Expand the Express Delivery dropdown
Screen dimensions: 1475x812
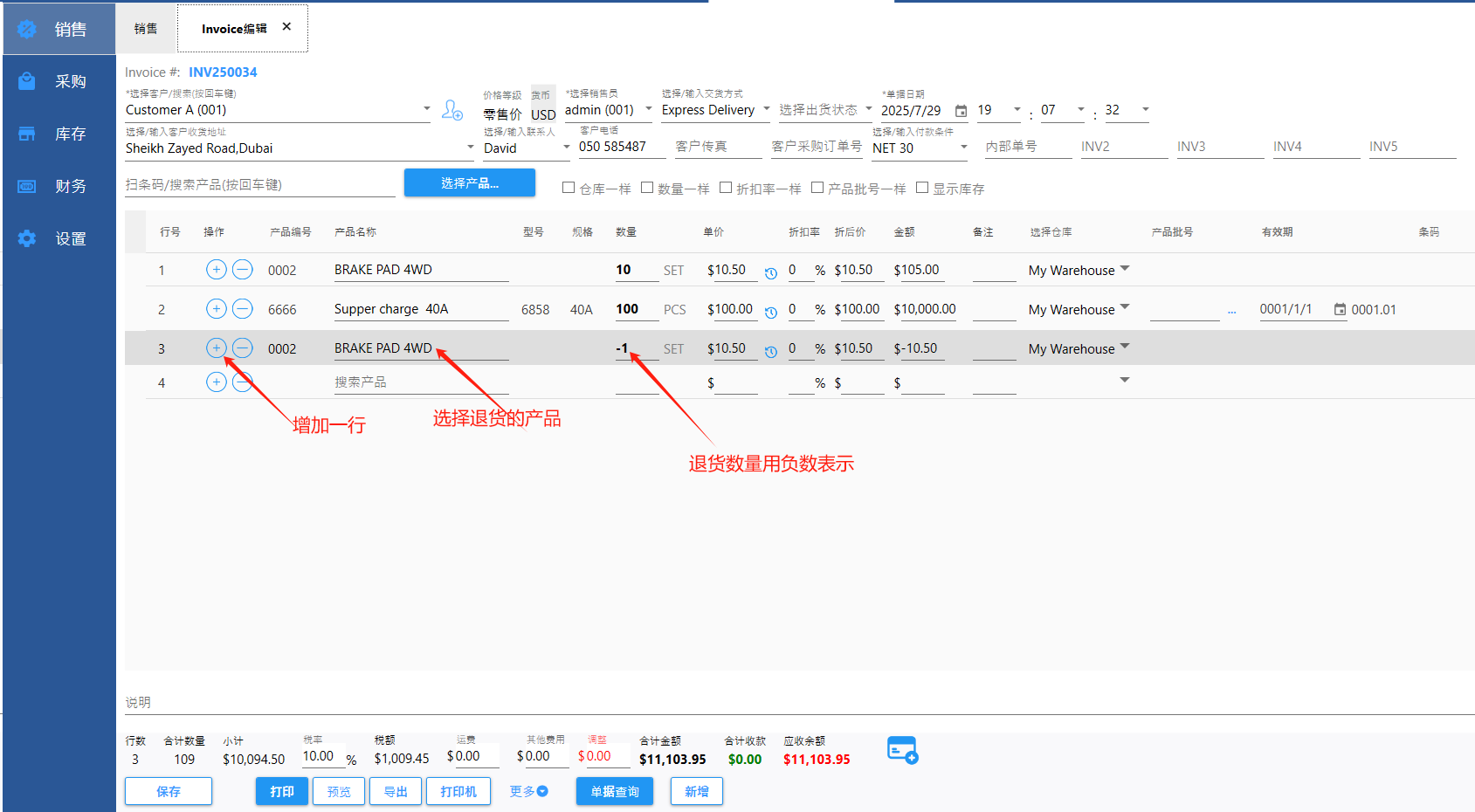point(767,109)
